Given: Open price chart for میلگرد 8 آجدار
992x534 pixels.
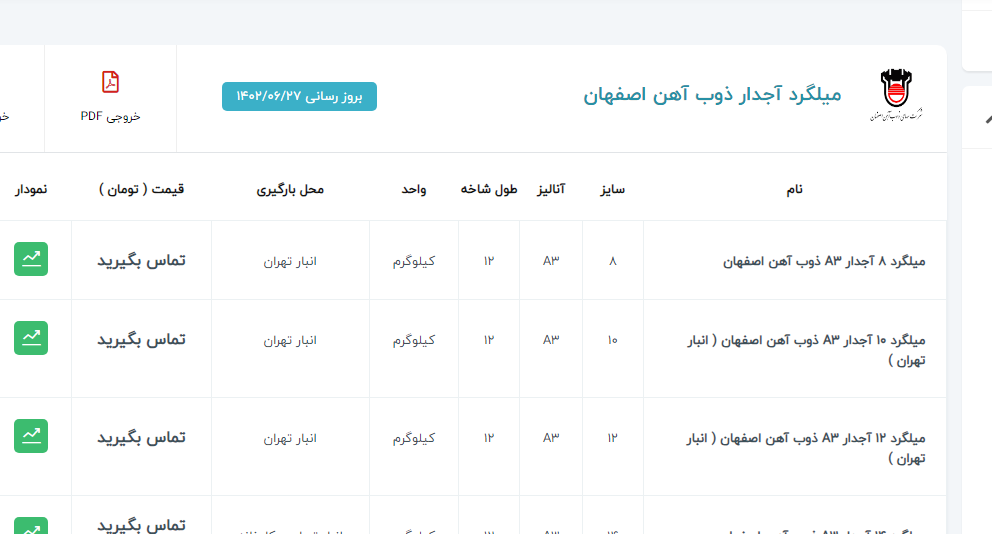Looking at the screenshot, I should [31, 259].
